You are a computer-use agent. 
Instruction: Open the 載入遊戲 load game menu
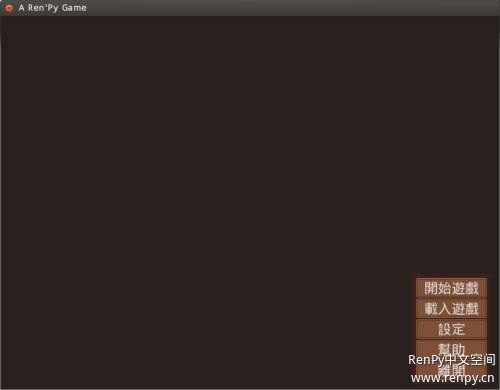click(x=451, y=309)
